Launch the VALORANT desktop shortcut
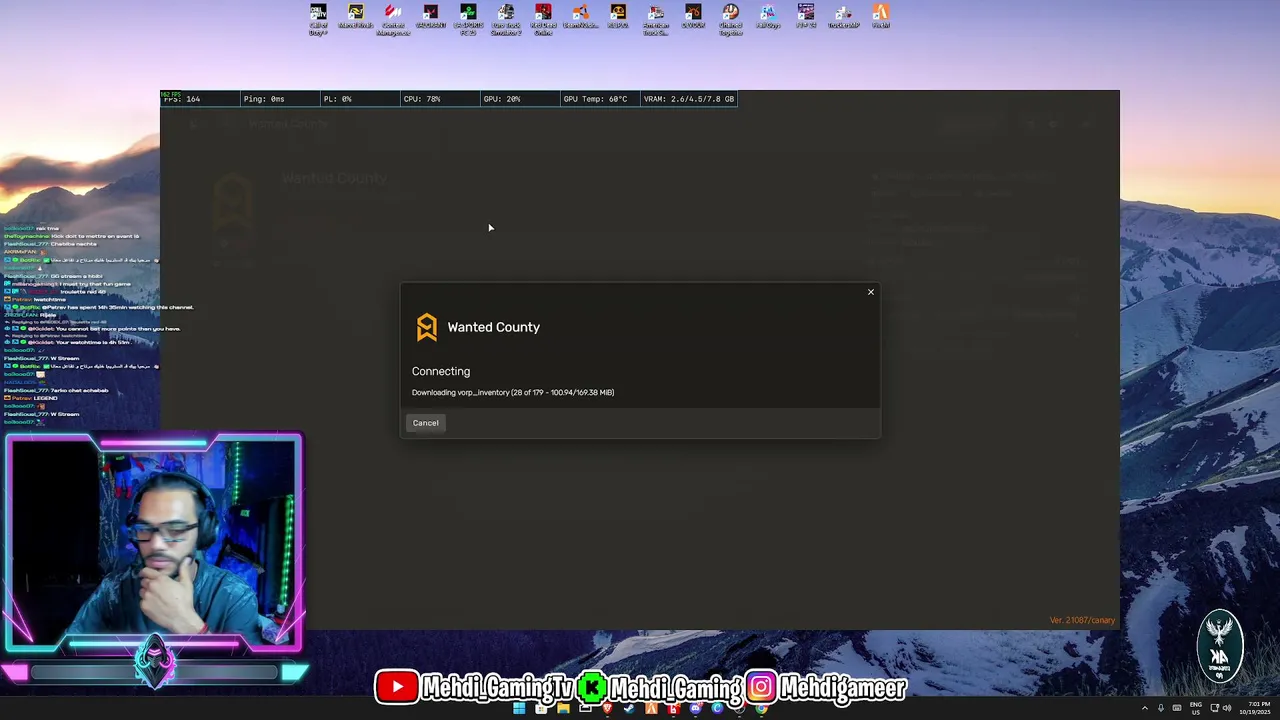 coord(430,17)
